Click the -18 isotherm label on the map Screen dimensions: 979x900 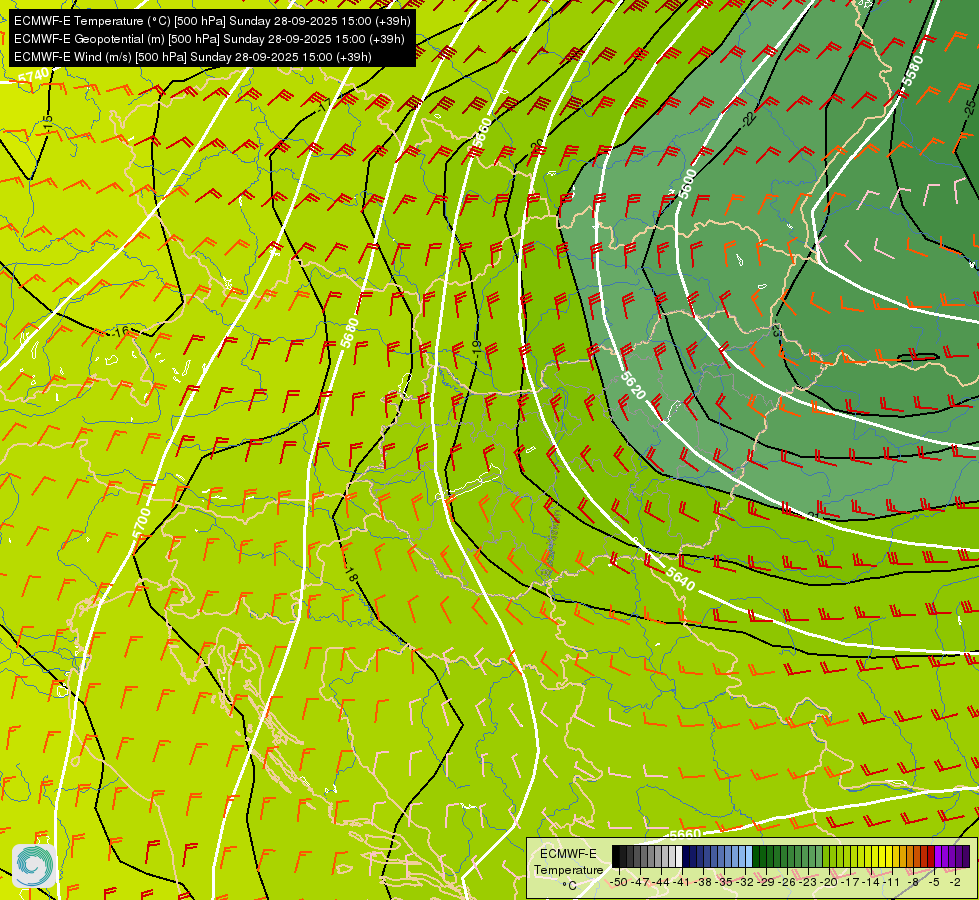pyautogui.click(x=351, y=575)
